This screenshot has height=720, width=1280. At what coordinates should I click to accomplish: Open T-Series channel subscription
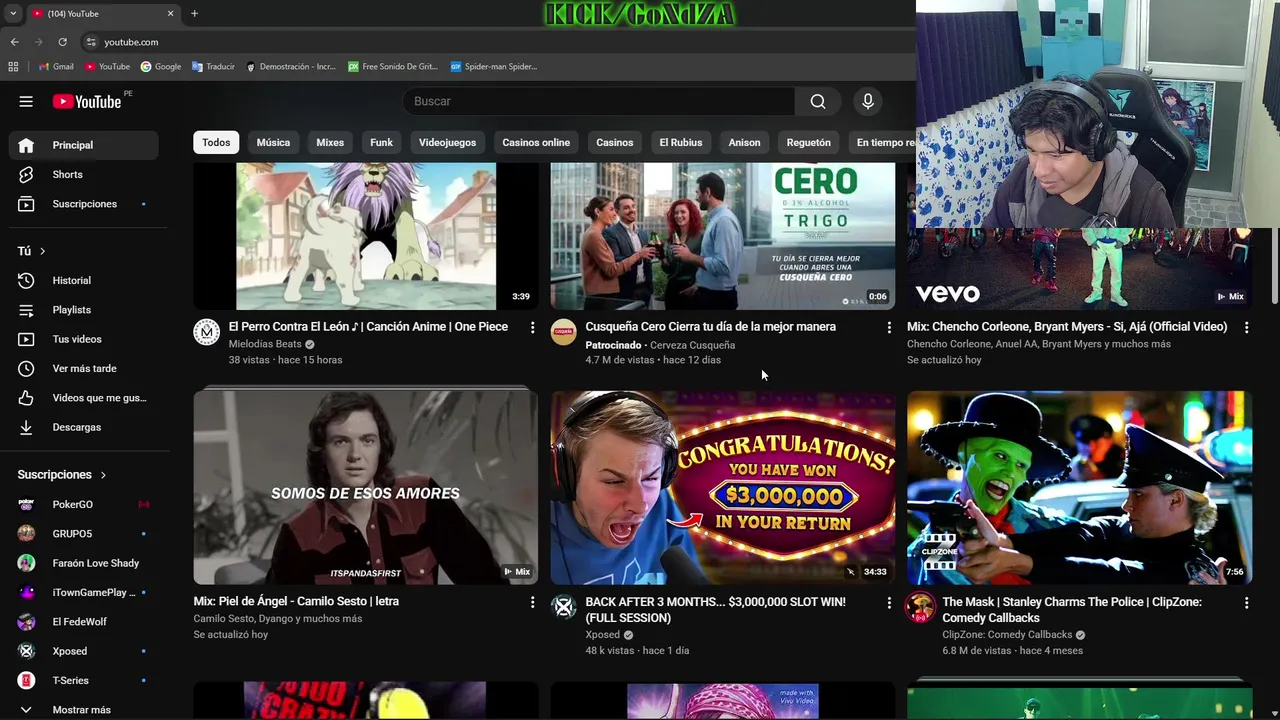[83, 680]
